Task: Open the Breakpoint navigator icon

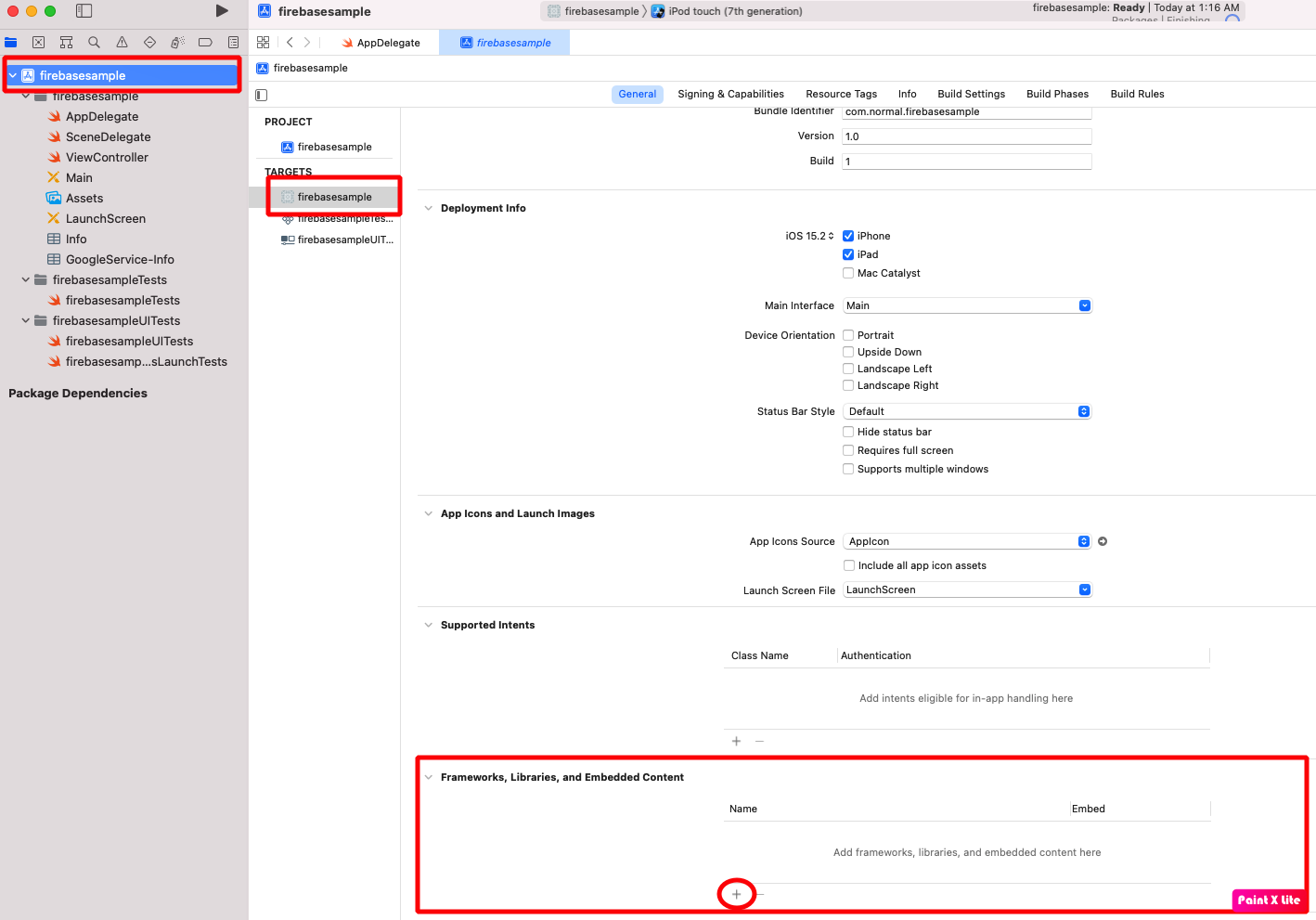Action: [205, 43]
